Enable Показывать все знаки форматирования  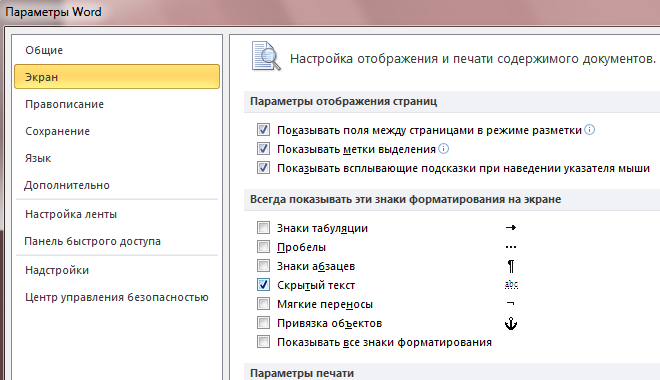point(263,342)
